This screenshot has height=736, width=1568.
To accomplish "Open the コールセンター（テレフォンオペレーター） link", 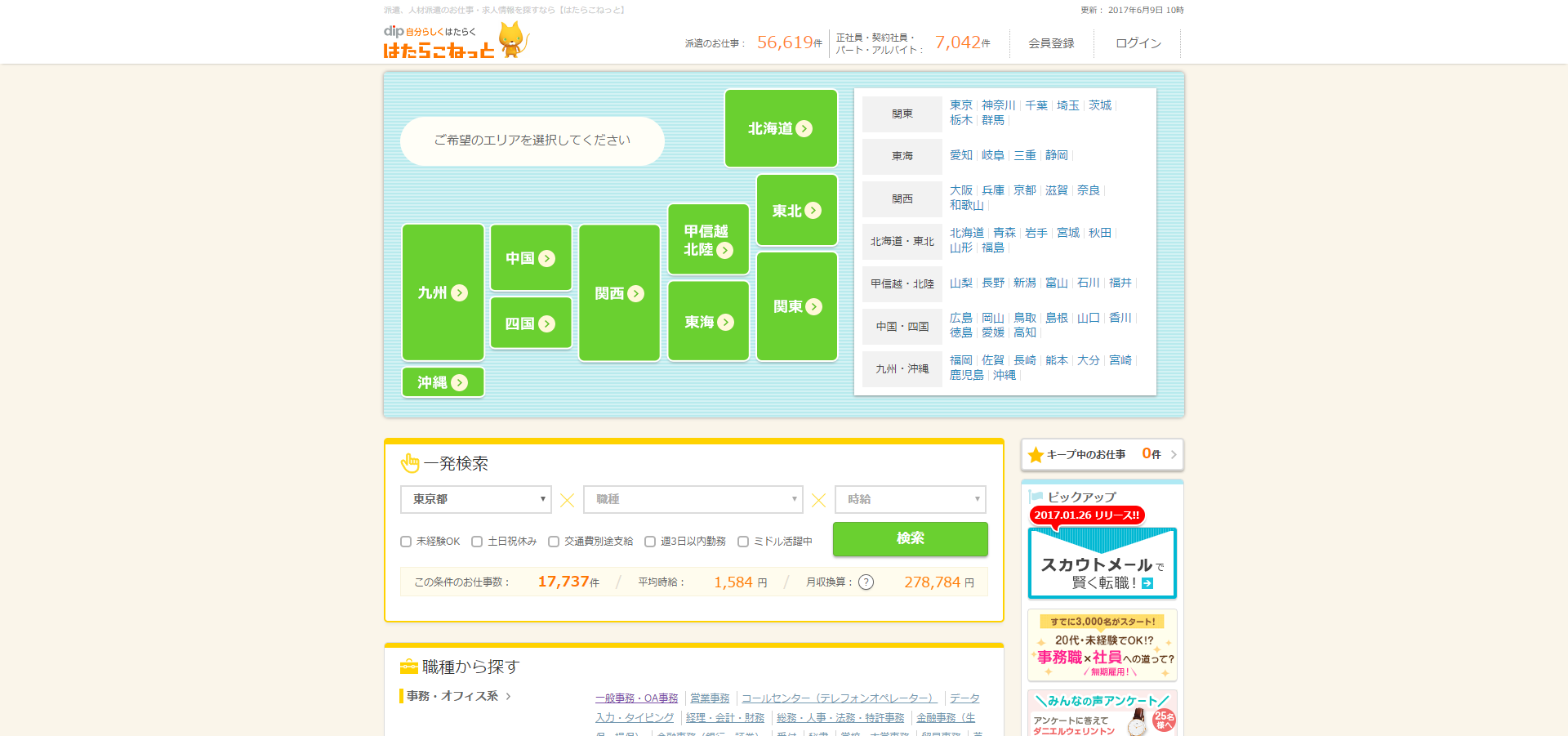I will pyautogui.click(x=840, y=698).
